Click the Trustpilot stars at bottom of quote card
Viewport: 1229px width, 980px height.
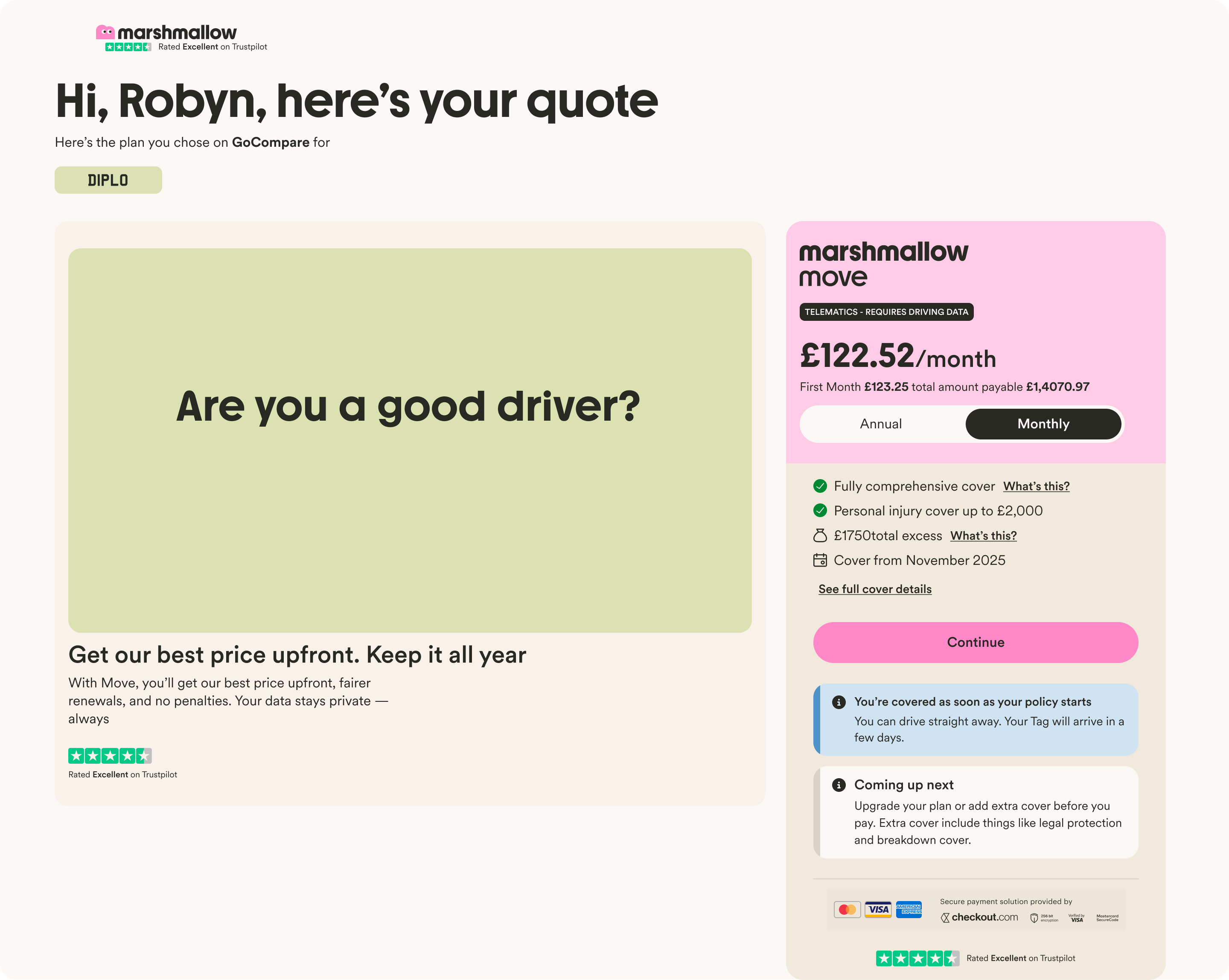pos(918,958)
